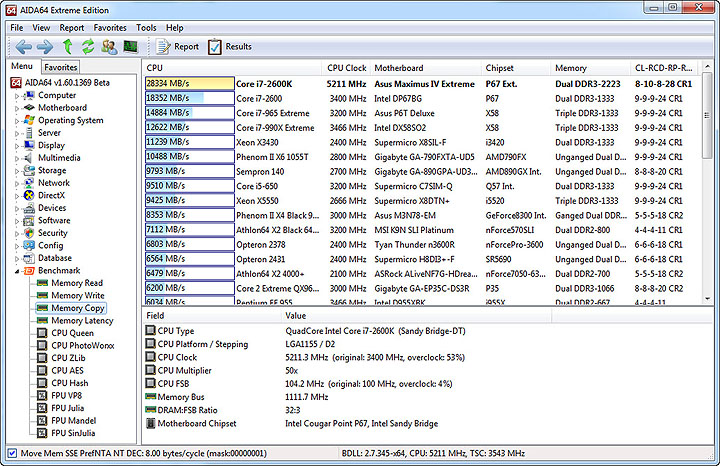This screenshot has height=466, width=720.
Task: Click the FPU VP8 benchmark icon
Action: point(42,395)
